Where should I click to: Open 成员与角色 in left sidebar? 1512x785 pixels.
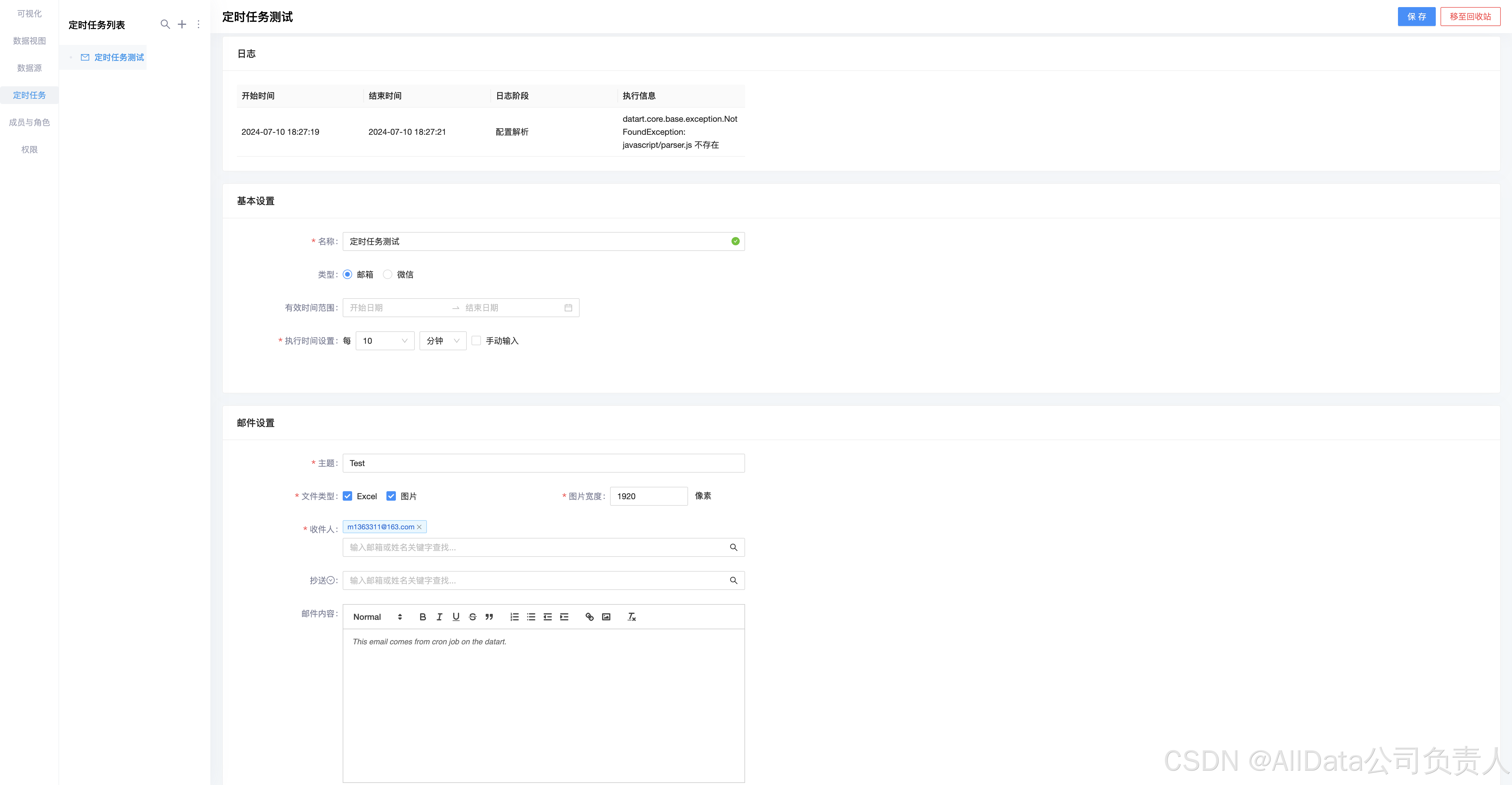29,122
